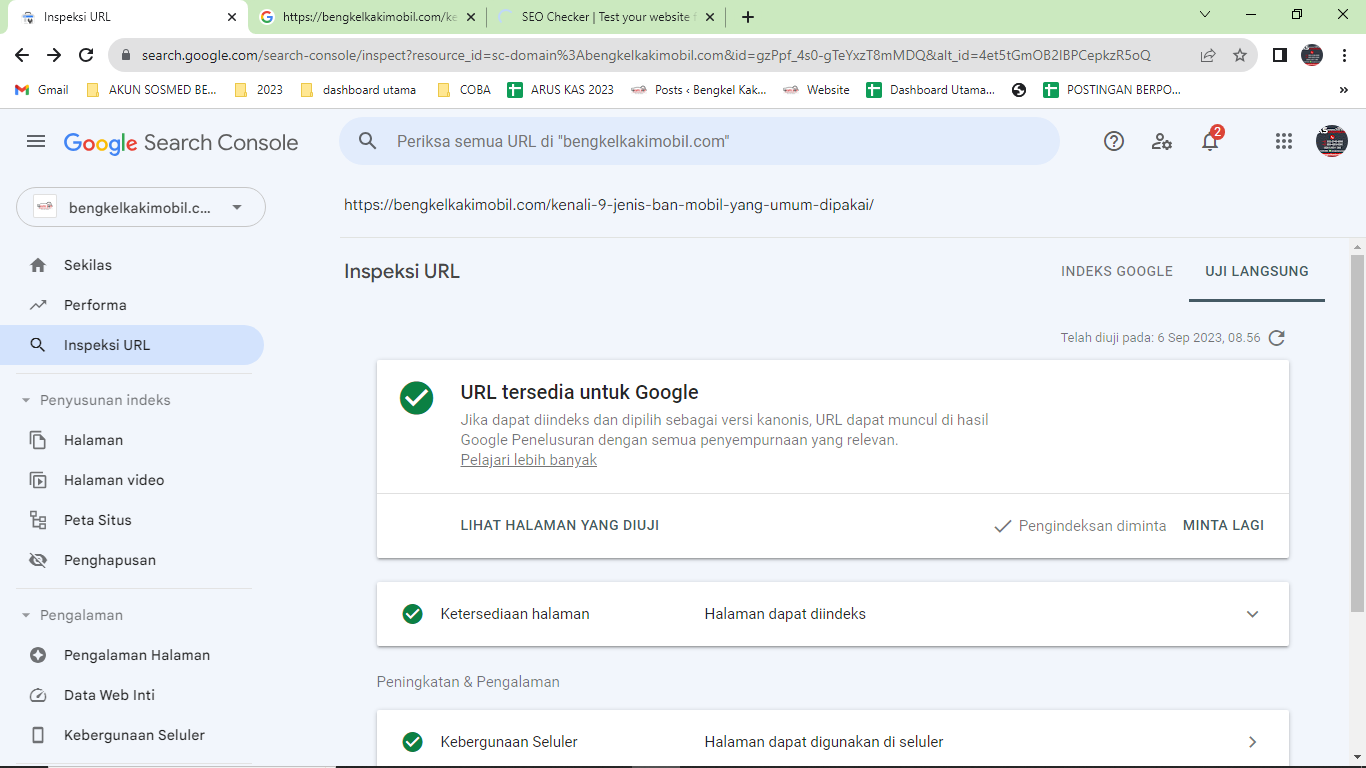Open the user settings gear icon
1366x768 pixels.
[x=1162, y=142]
